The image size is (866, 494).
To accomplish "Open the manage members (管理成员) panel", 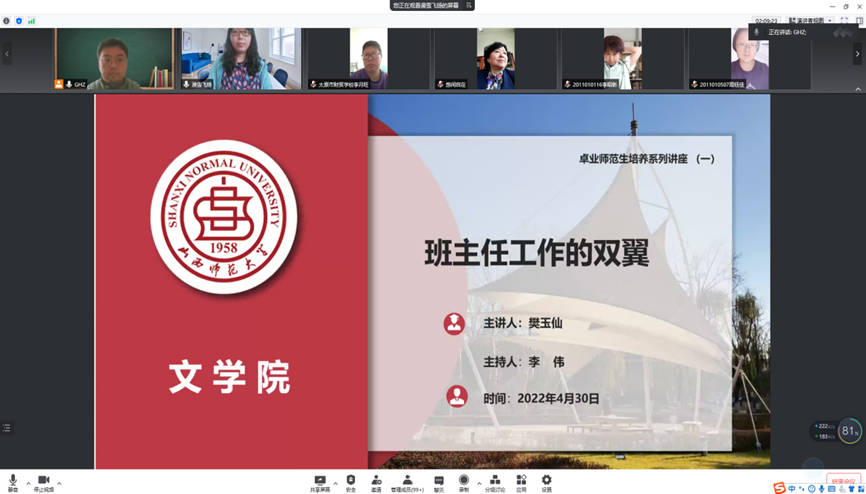I will click(407, 481).
